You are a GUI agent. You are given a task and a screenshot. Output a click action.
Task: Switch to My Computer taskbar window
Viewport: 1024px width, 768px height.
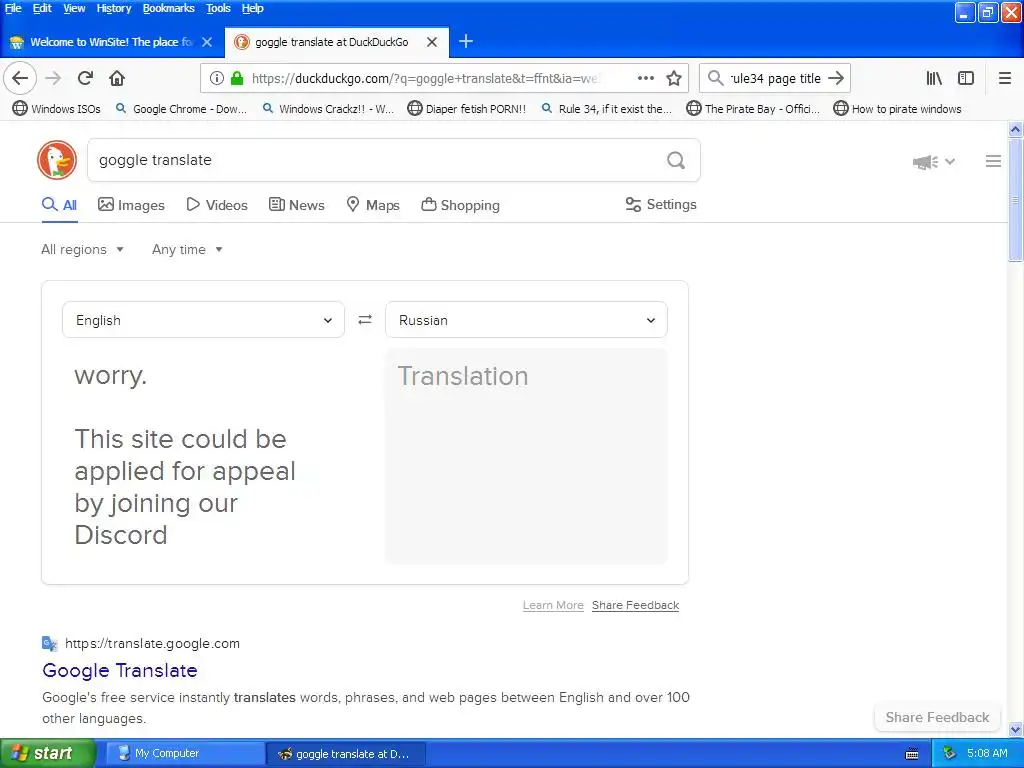tap(185, 754)
